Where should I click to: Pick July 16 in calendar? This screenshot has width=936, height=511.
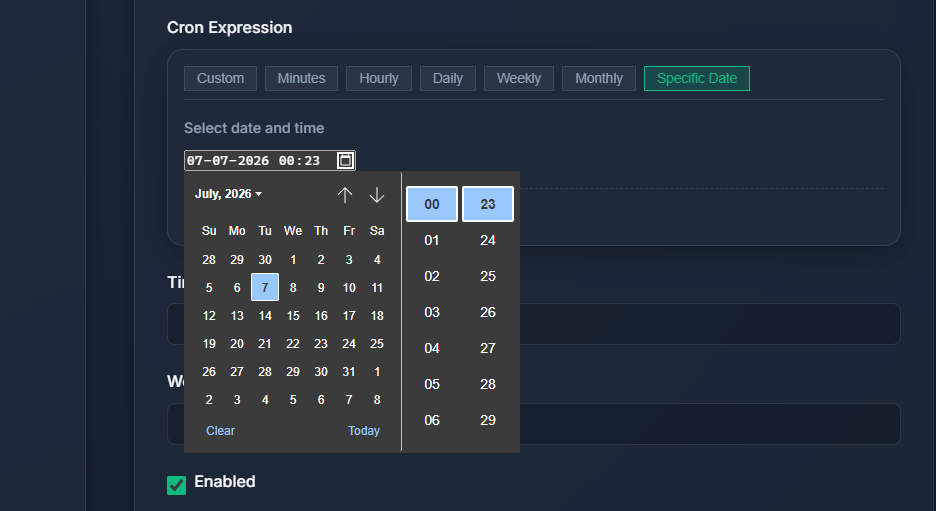click(x=321, y=315)
